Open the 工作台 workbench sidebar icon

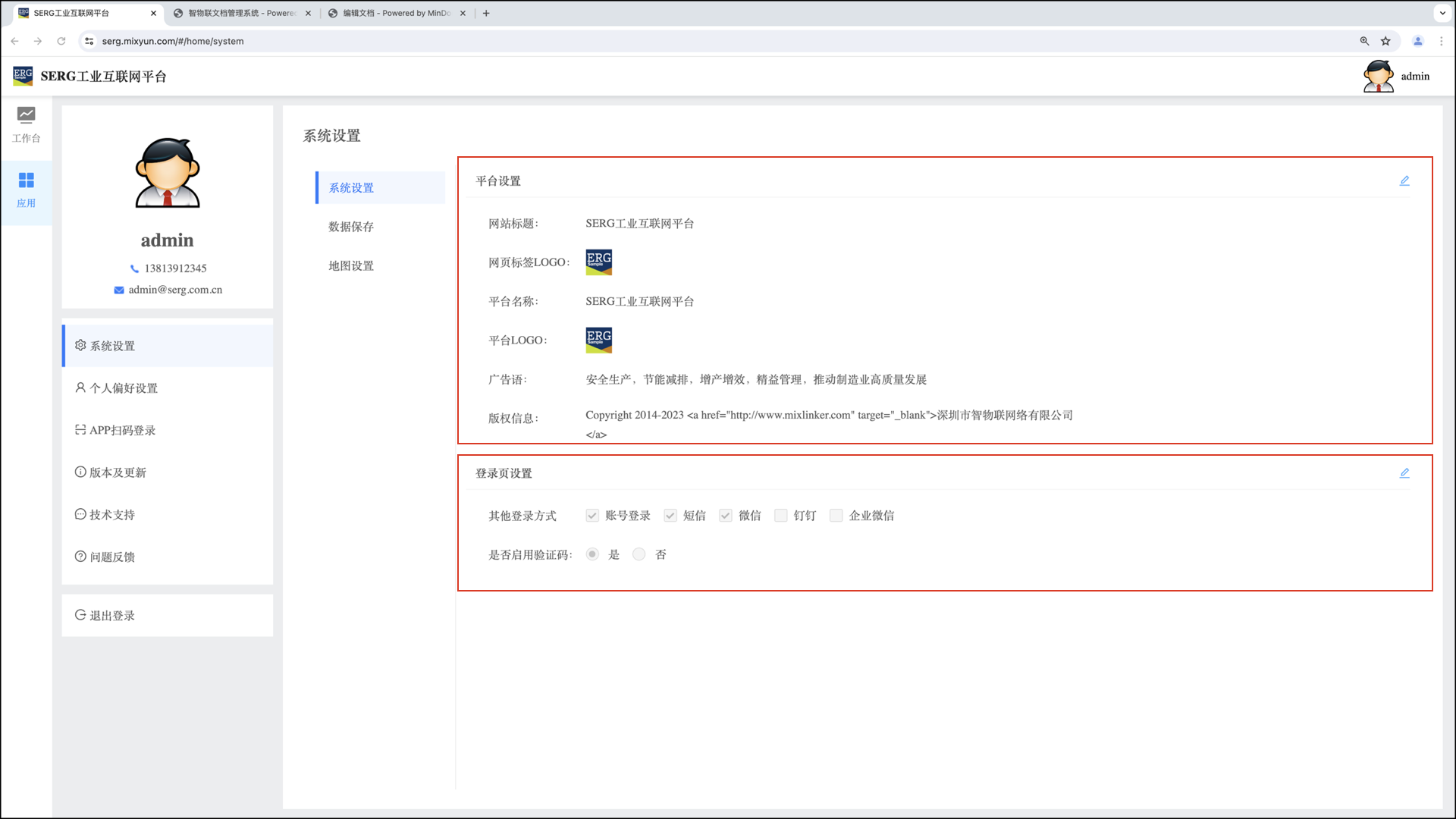(26, 115)
